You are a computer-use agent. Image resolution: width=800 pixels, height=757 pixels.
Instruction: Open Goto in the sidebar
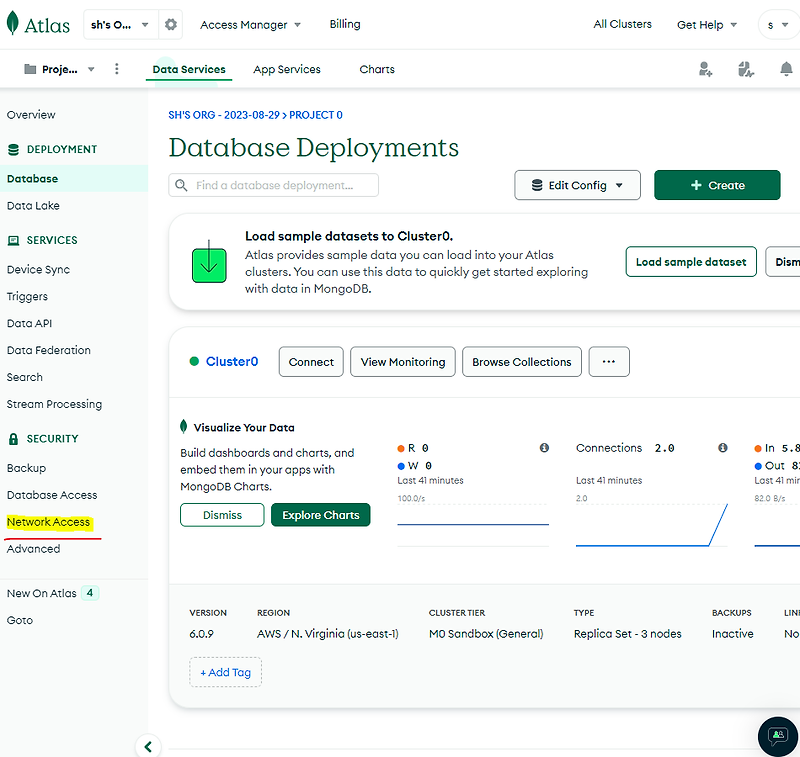(x=19, y=620)
